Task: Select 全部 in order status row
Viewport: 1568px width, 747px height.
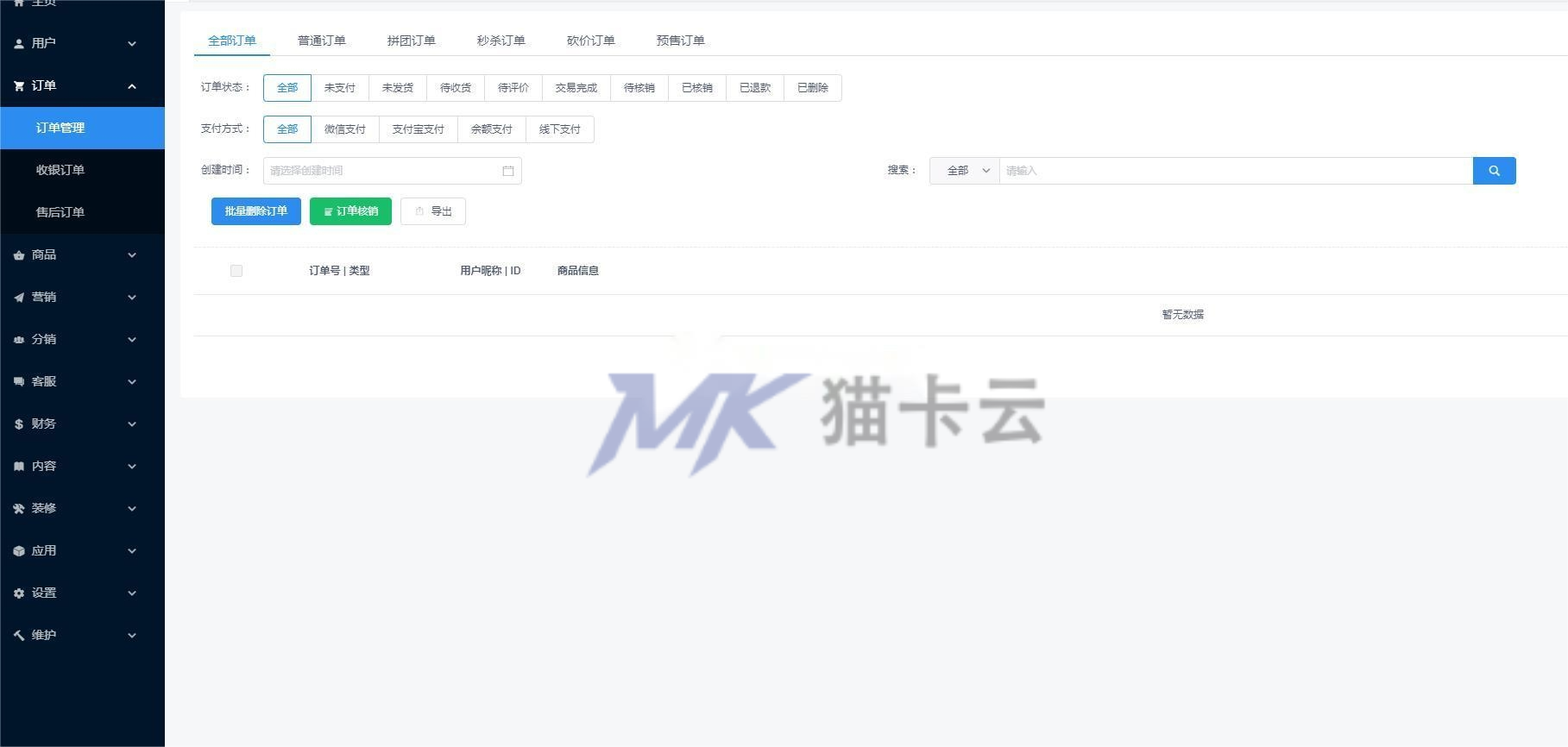Action: click(x=287, y=88)
